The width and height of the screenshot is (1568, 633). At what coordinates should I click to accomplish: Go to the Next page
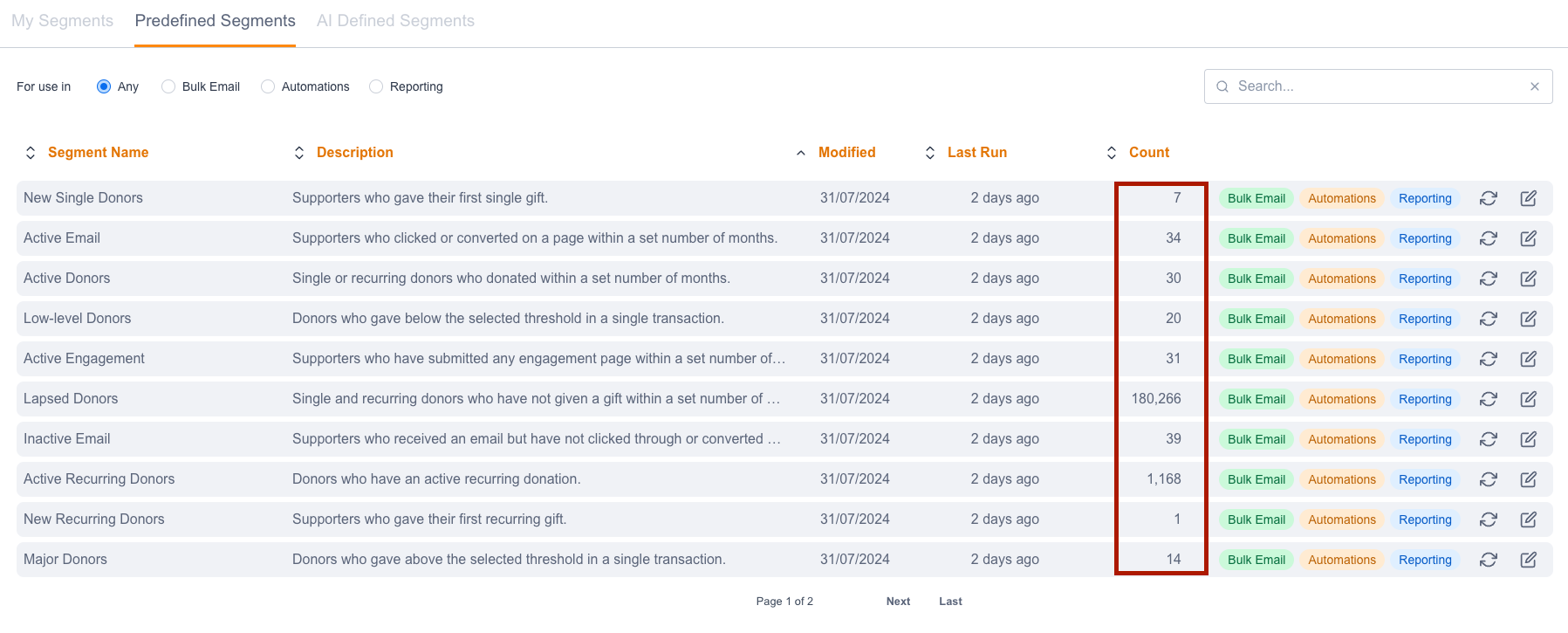coord(898,602)
